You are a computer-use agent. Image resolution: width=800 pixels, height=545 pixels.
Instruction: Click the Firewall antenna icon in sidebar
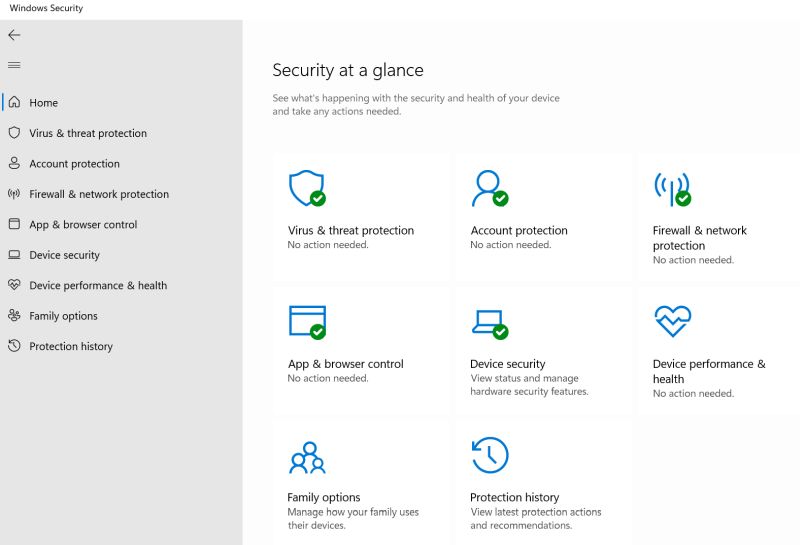pos(14,193)
